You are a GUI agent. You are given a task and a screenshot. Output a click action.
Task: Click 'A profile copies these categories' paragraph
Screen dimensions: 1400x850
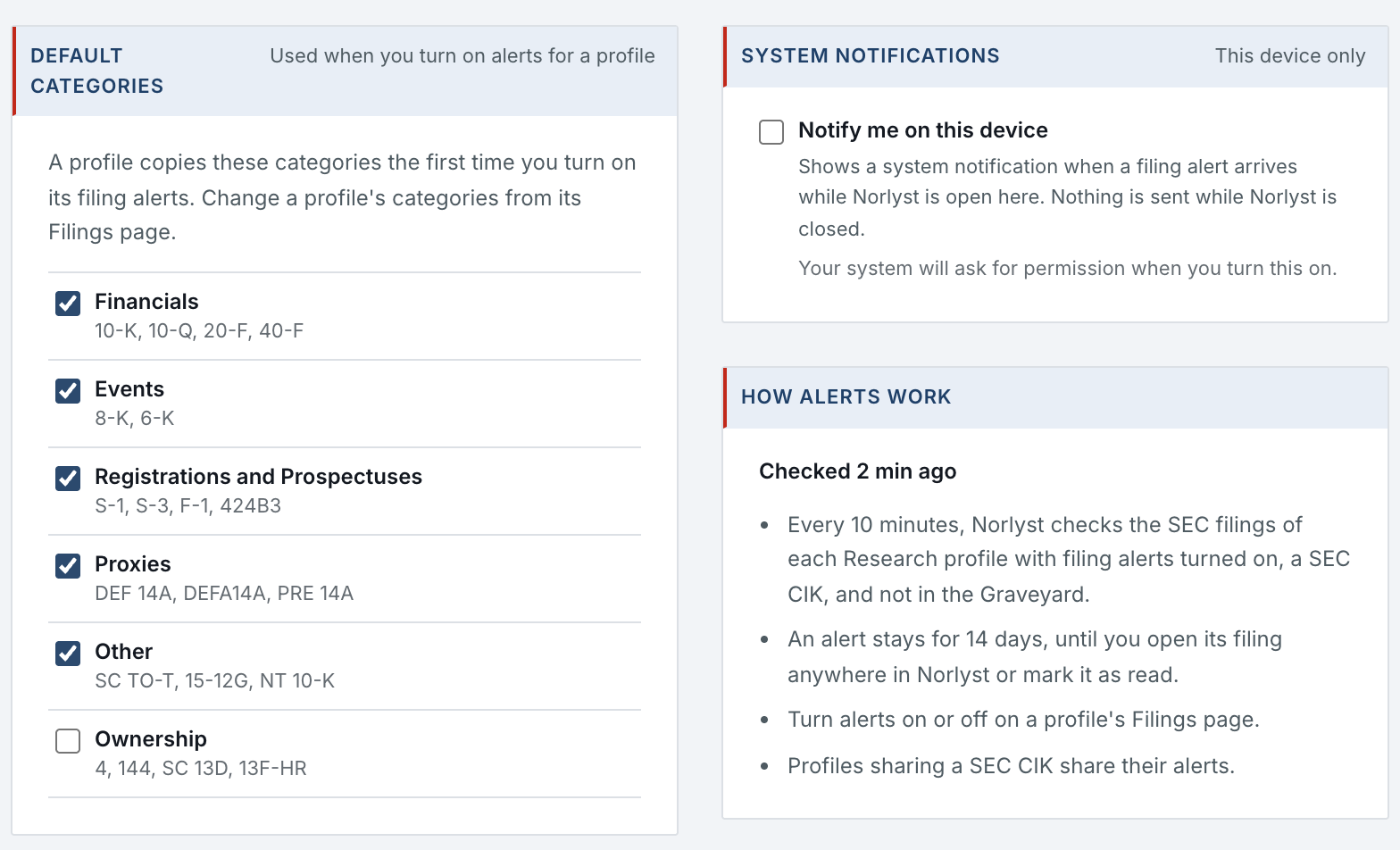(x=342, y=197)
